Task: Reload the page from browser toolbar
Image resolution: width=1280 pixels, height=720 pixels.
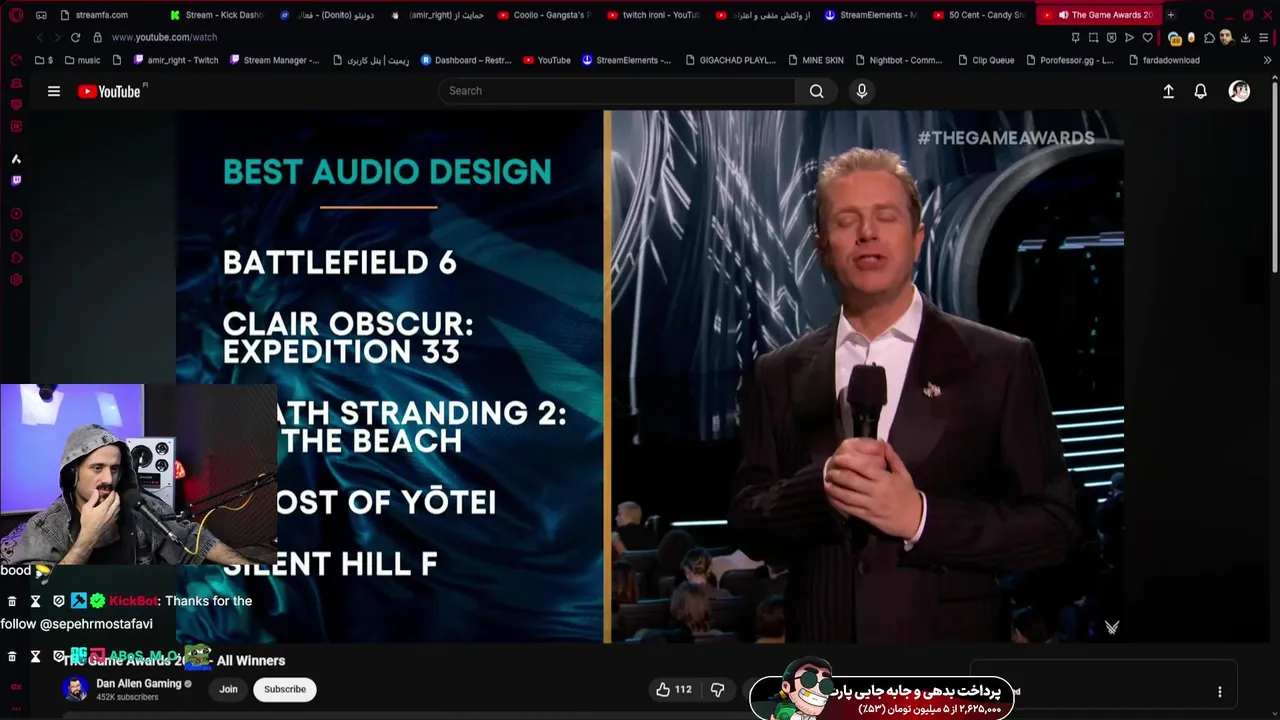Action: click(x=75, y=37)
